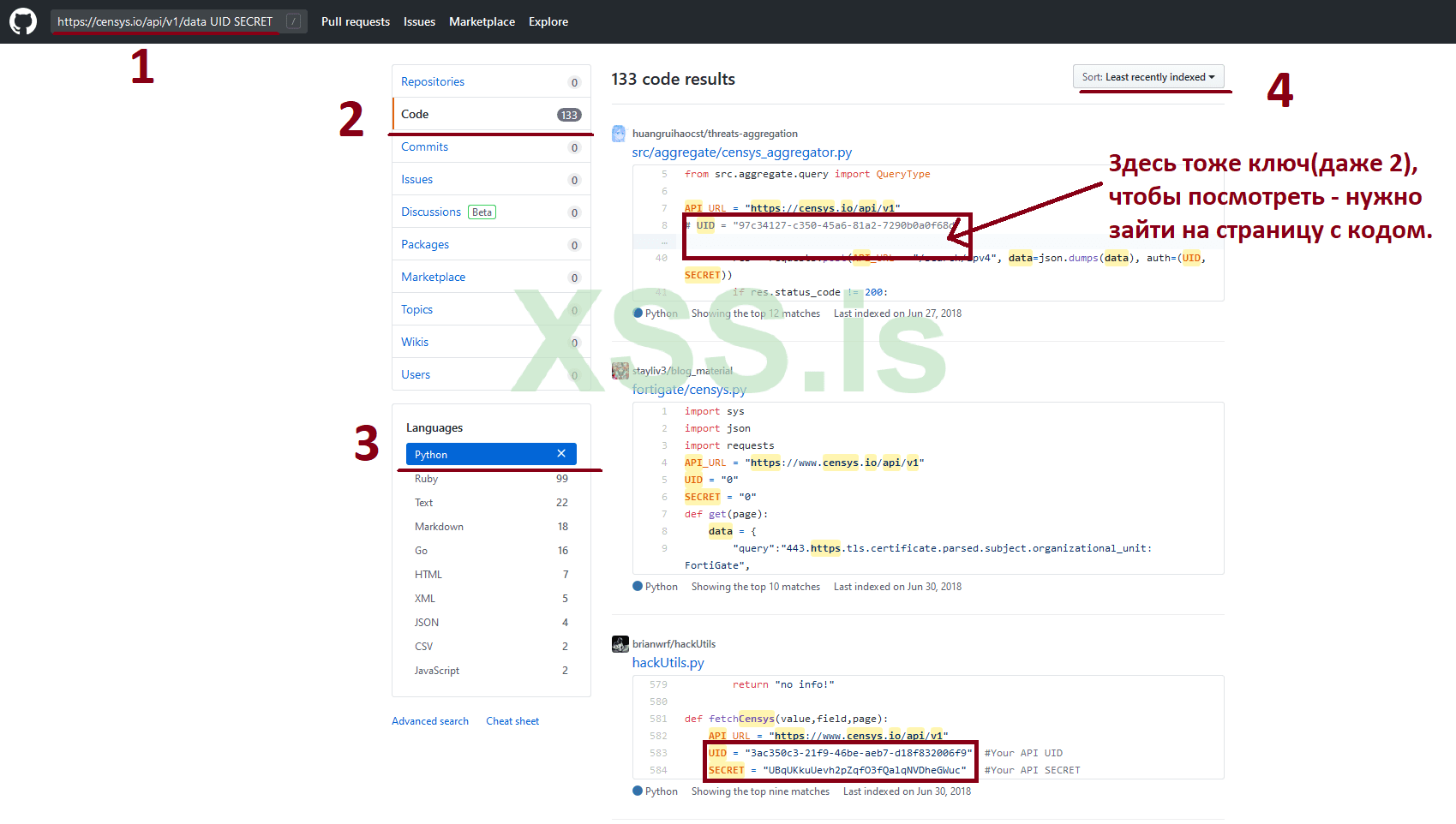This screenshot has width=1456, height=824.
Task: Filter search results by Go
Action: pos(421,550)
